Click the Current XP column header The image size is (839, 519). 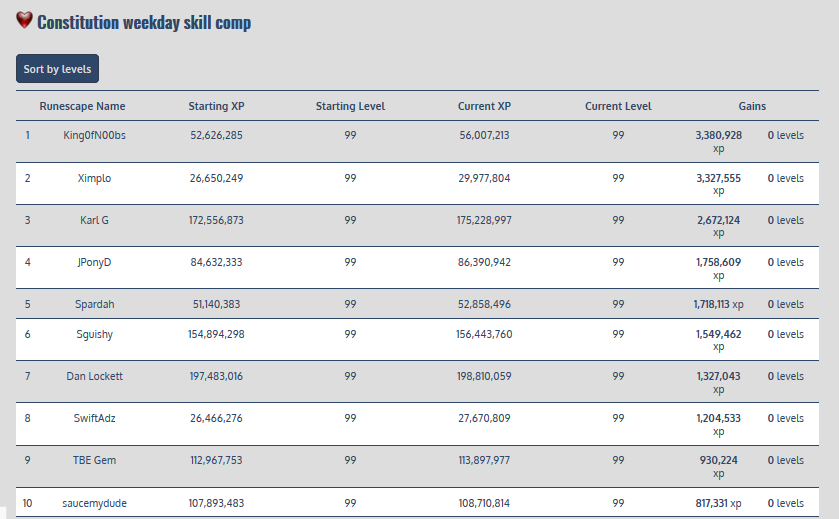(484, 106)
